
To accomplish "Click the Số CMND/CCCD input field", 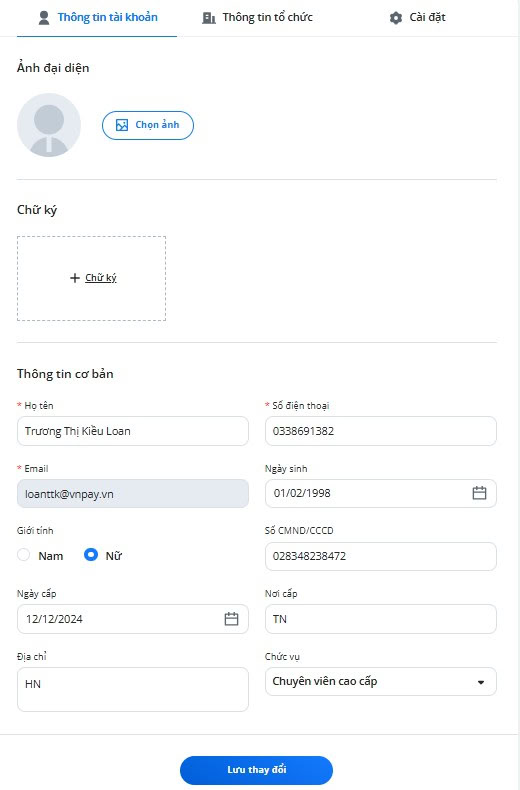I will point(381,556).
